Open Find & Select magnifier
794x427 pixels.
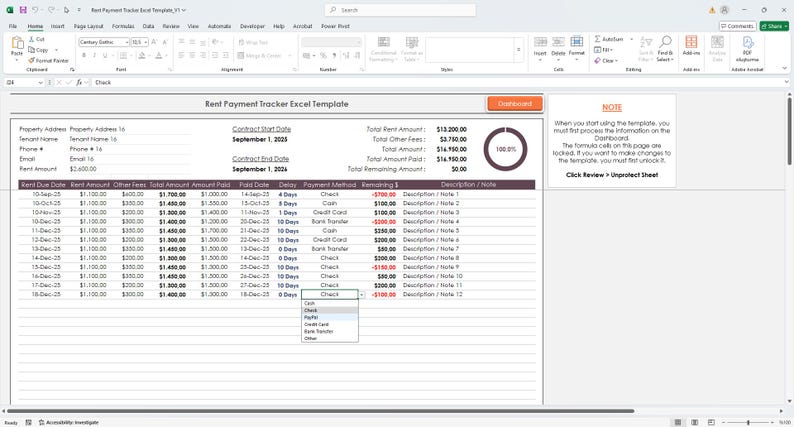[665, 42]
